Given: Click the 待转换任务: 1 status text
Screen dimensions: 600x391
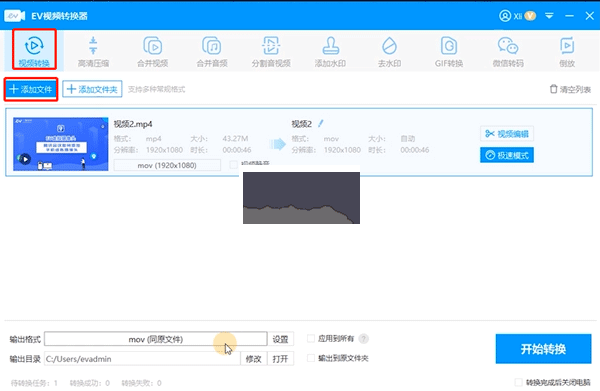Looking at the screenshot, I should [34, 383].
